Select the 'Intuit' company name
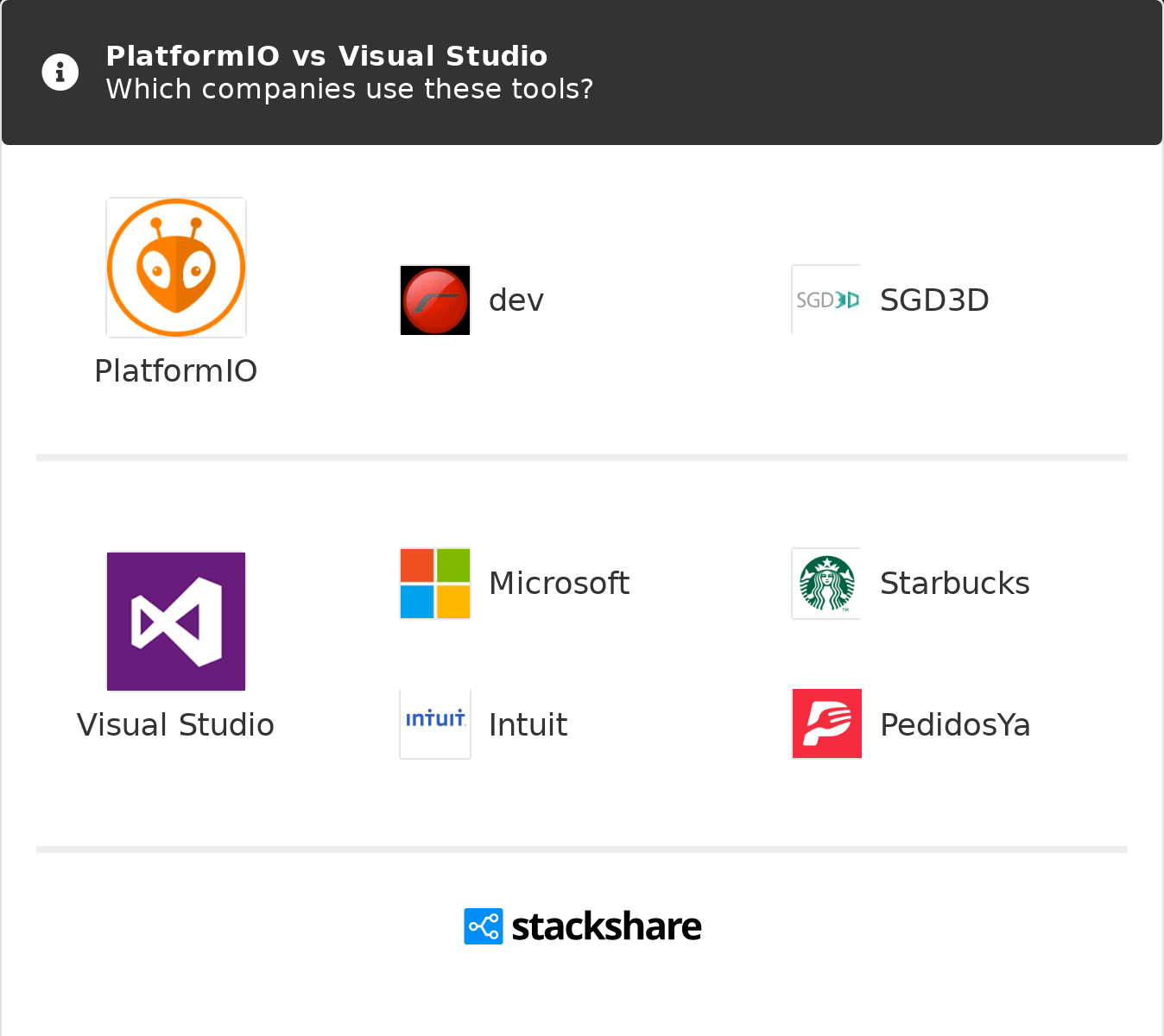Image resolution: width=1164 pixels, height=1036 pixels. click(x=528, y=725)
